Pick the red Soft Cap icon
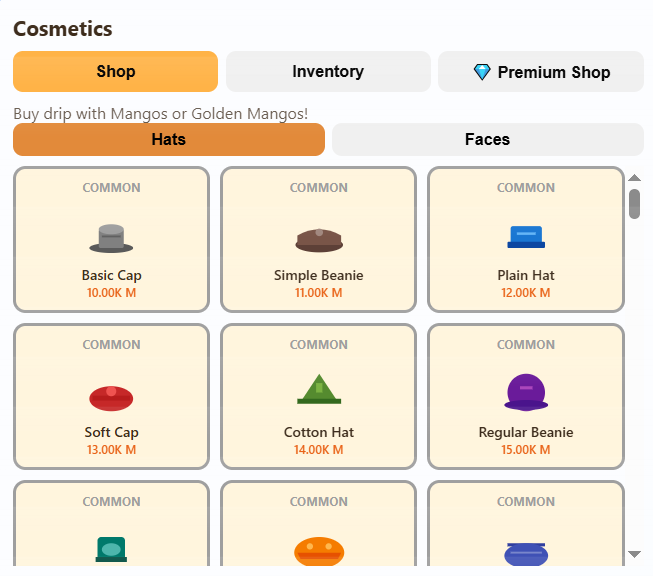The width and height of the screenshot is (653, 576). tap(111, 397)
